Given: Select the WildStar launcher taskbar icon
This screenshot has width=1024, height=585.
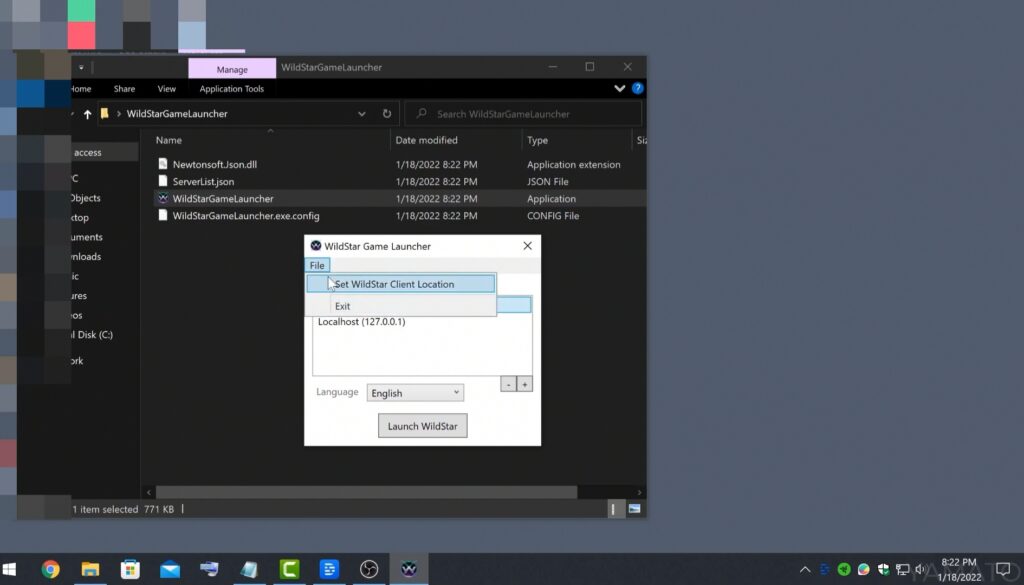Looking at the screenshot, I should [409, 569].
